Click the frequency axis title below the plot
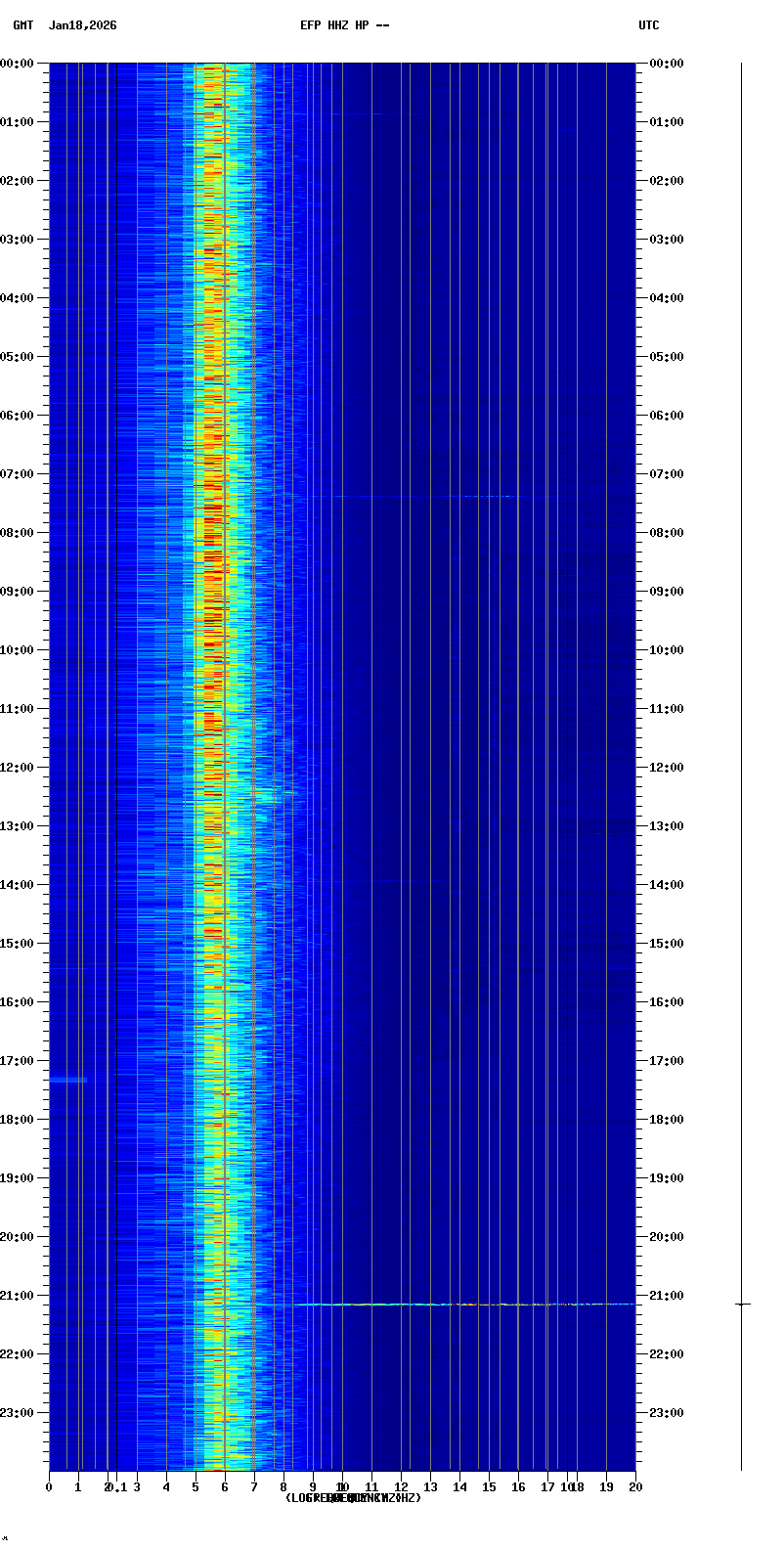 353,1498
